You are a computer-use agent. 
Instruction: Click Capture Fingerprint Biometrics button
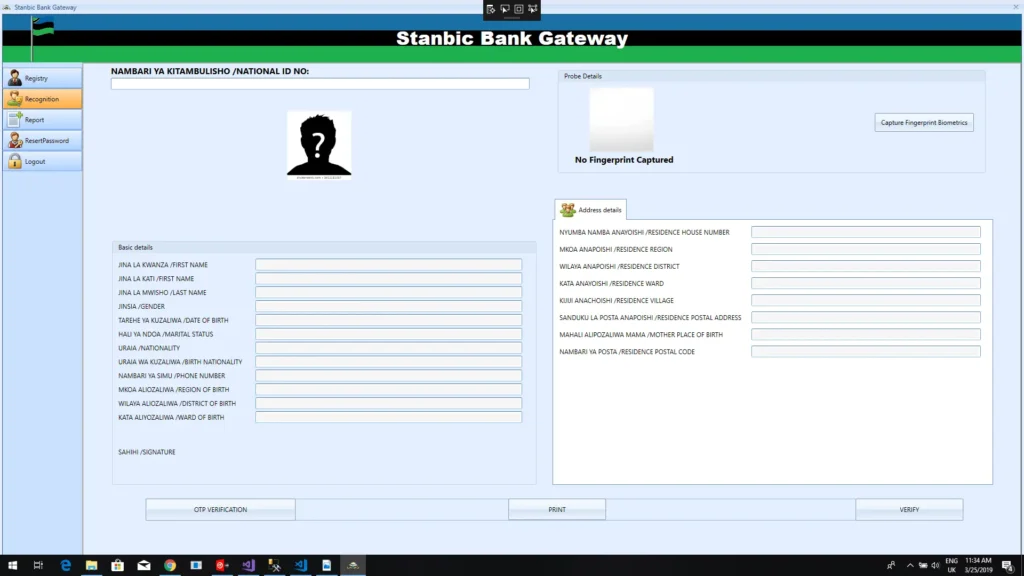(x=924, y=123)
